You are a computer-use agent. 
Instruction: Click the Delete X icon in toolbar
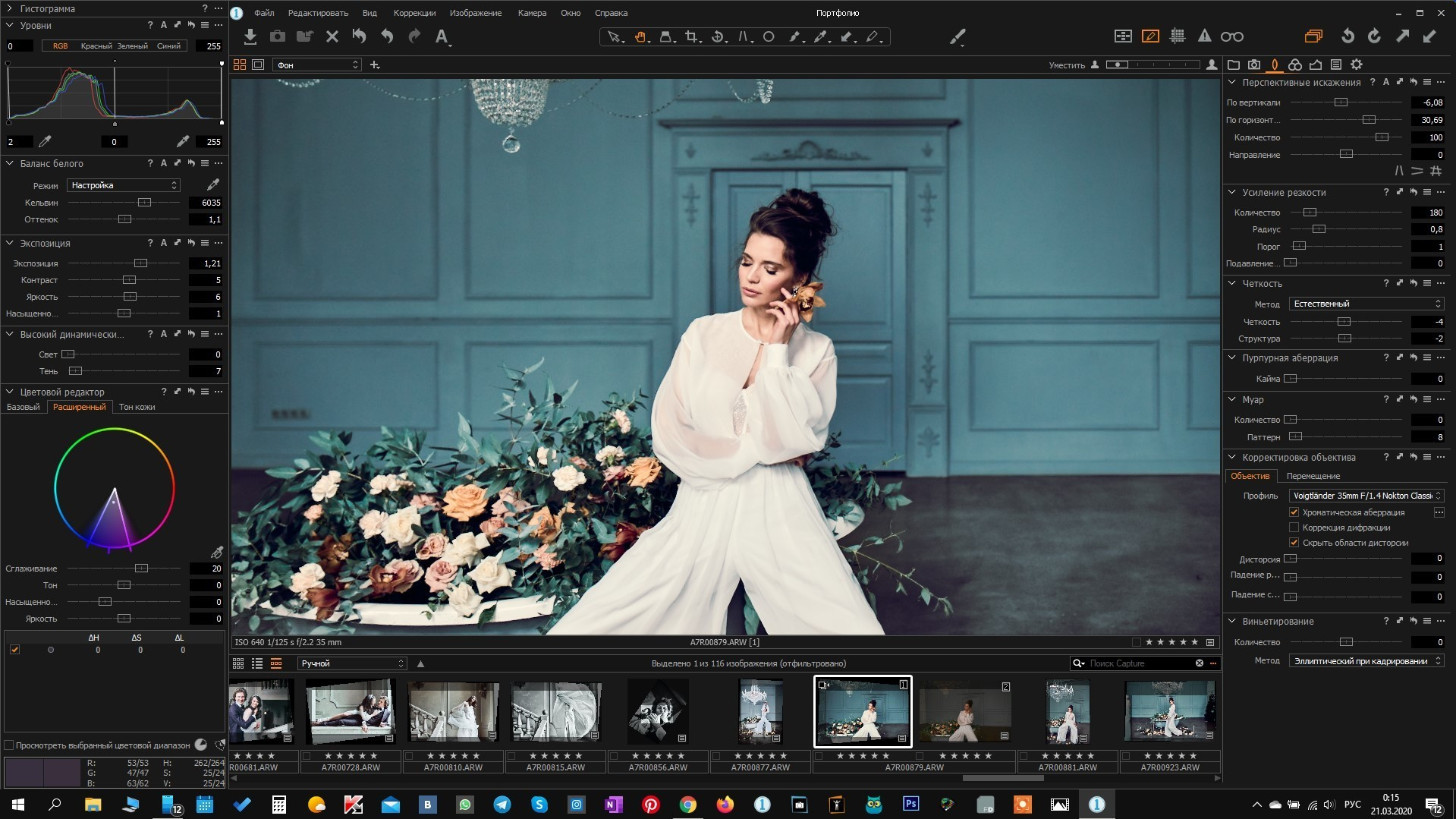[332, 36]
